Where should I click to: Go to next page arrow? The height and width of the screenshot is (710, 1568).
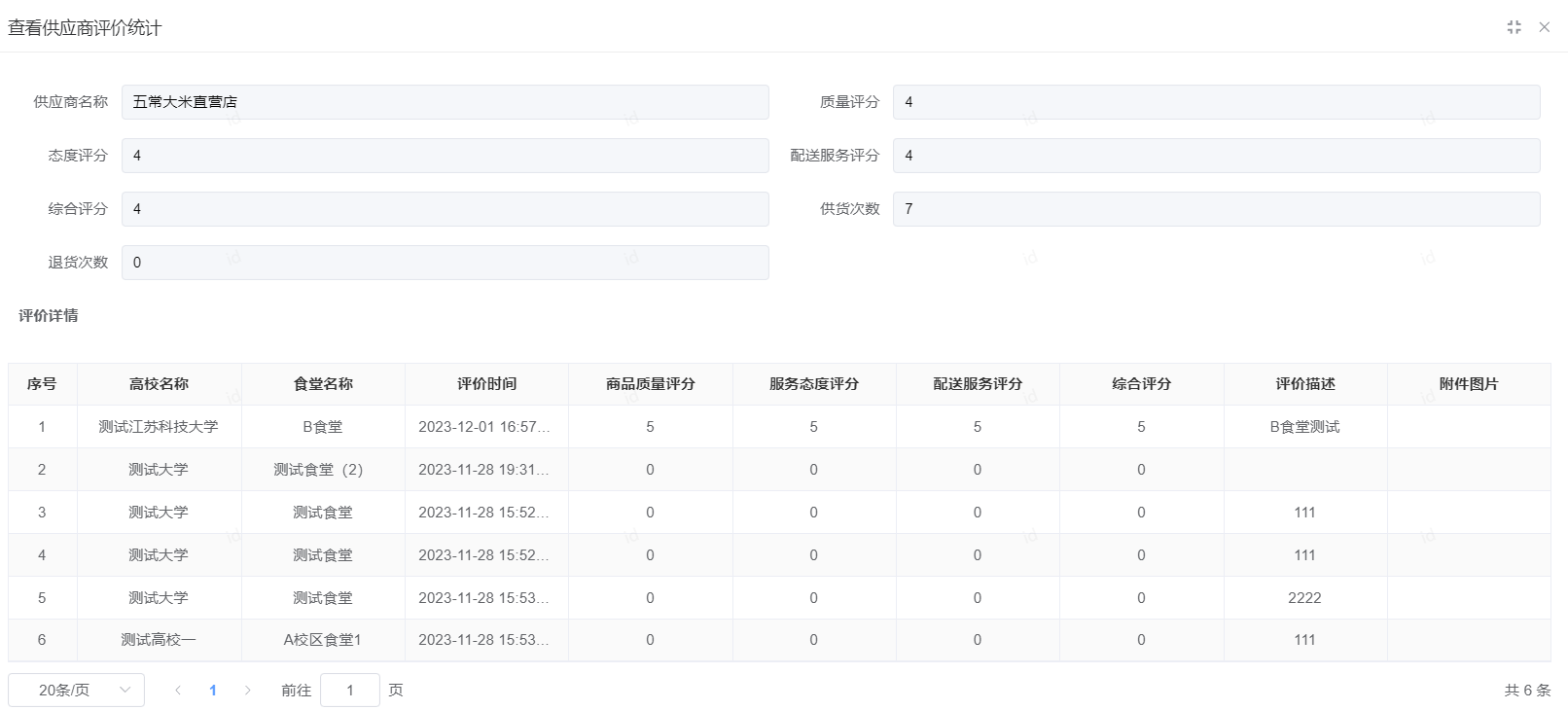coord(248,690)
